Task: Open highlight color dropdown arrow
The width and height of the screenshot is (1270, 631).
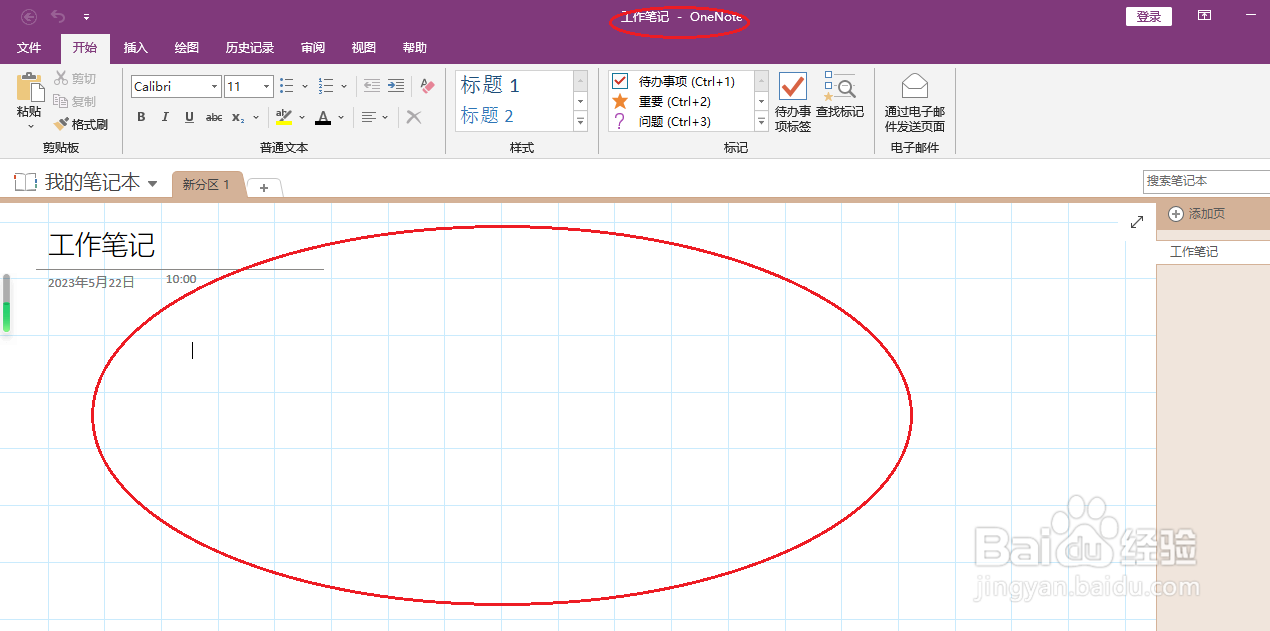Action: [x=302, y=117]
